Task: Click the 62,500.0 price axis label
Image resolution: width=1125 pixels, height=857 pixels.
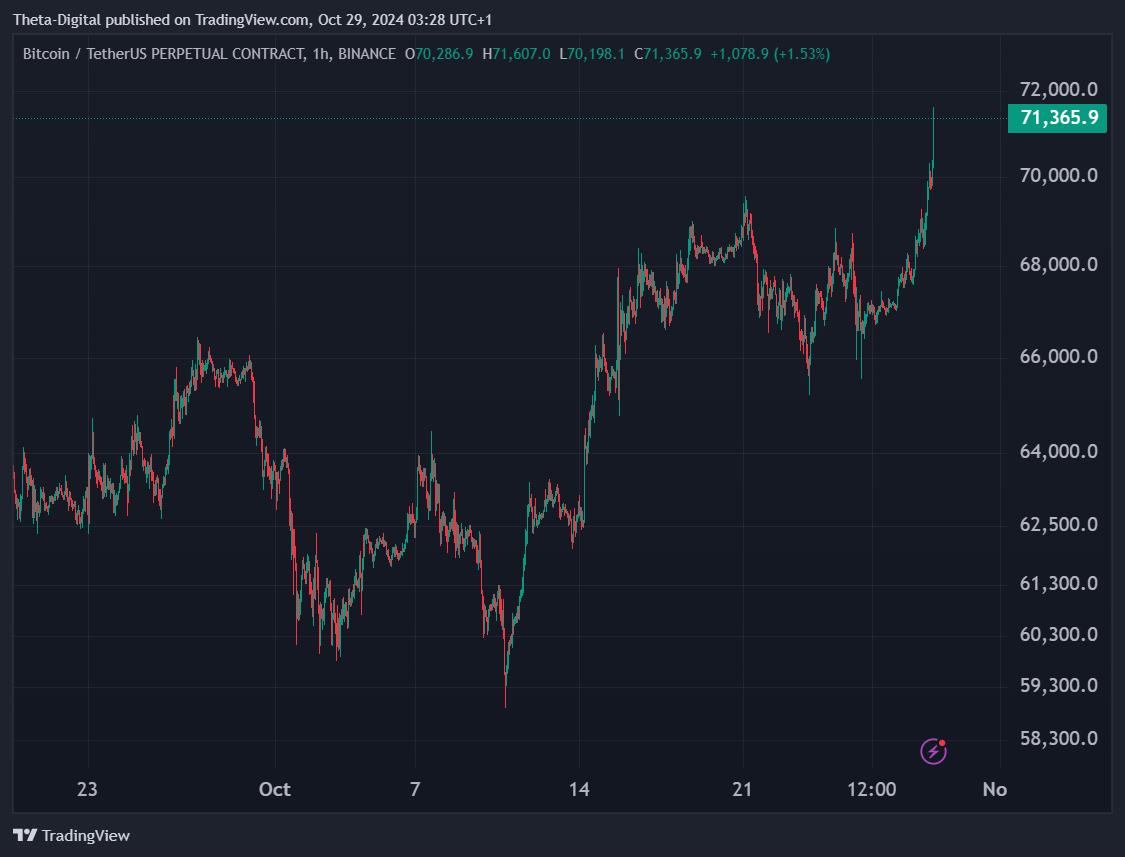Action: coord(1058,524)
